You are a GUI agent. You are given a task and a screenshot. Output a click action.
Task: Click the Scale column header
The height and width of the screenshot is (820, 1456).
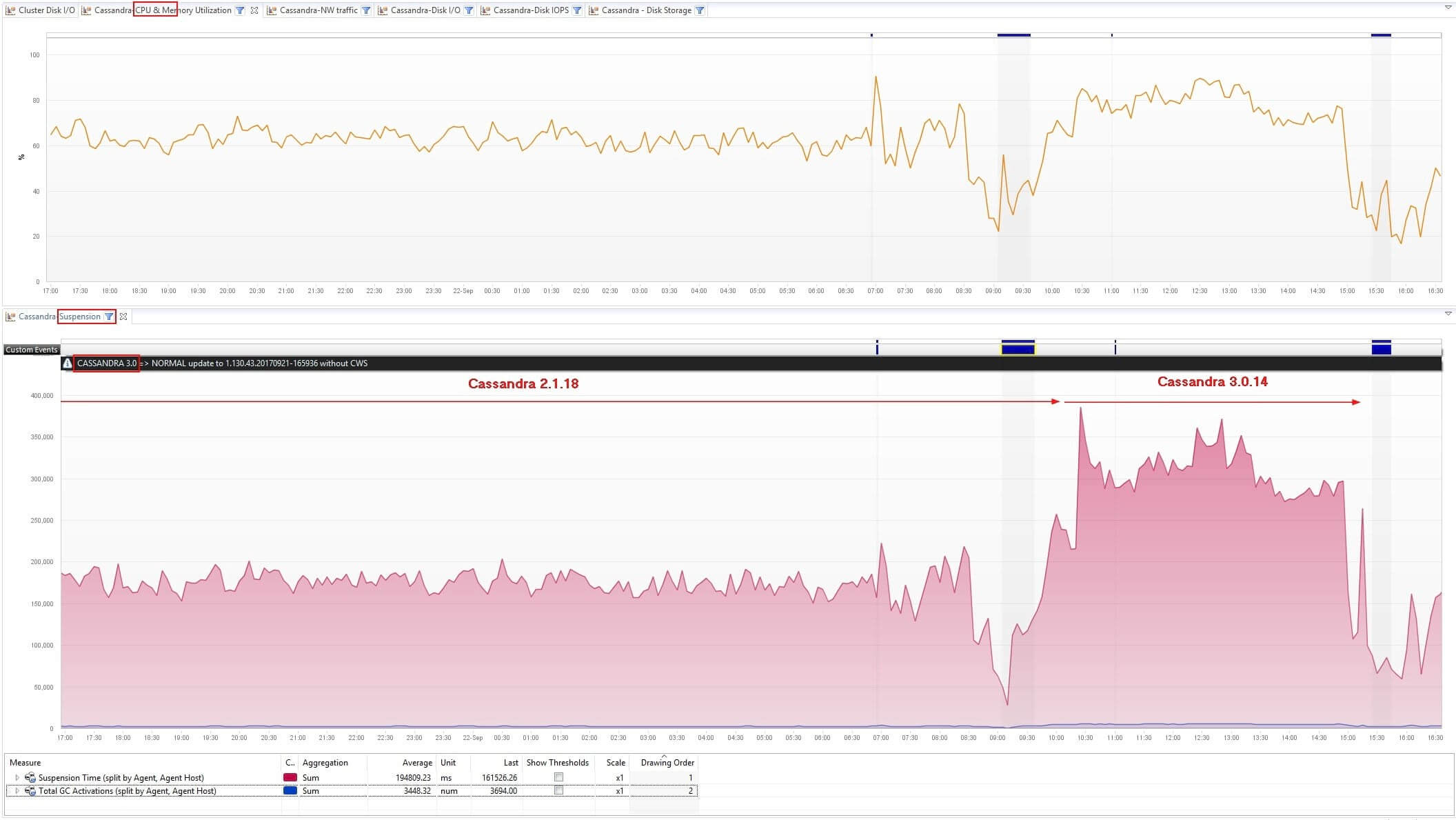611,763
